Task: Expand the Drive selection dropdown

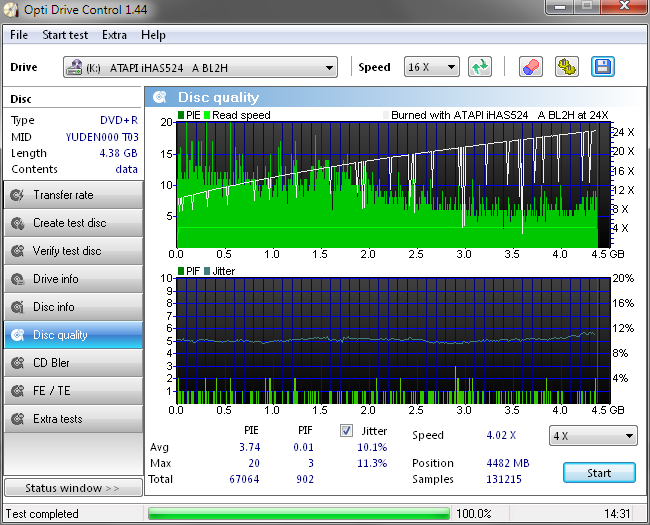Action: pos(200,68)
